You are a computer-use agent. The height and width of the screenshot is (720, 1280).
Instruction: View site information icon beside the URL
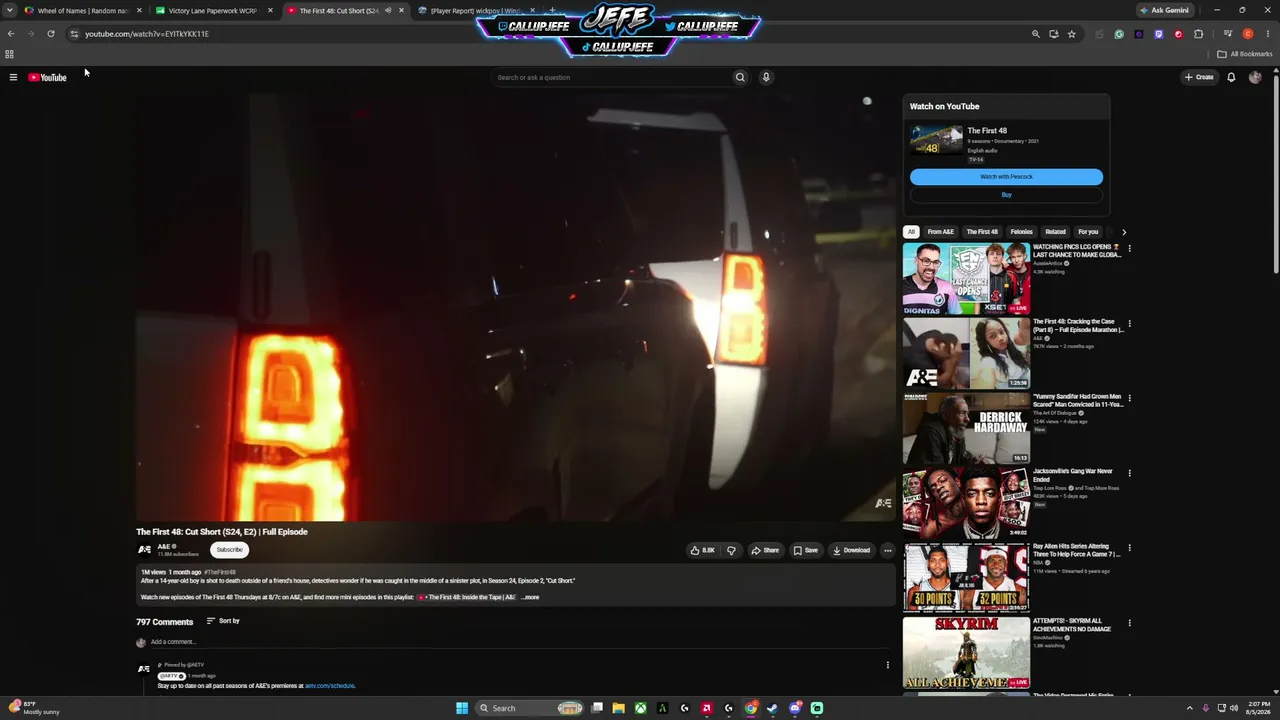point(74,34)
